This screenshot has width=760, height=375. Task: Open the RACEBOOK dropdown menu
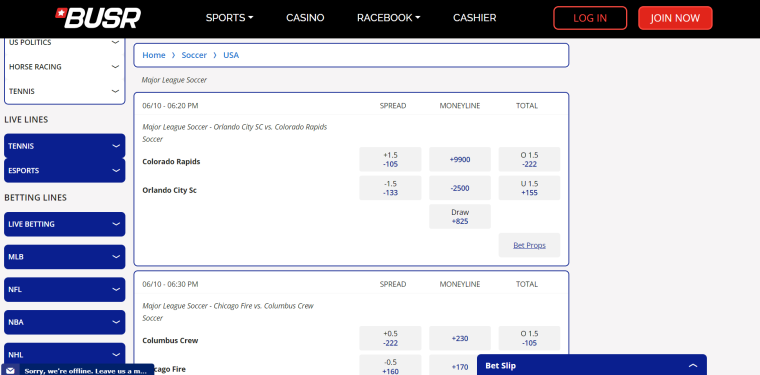tap(388, 18)
